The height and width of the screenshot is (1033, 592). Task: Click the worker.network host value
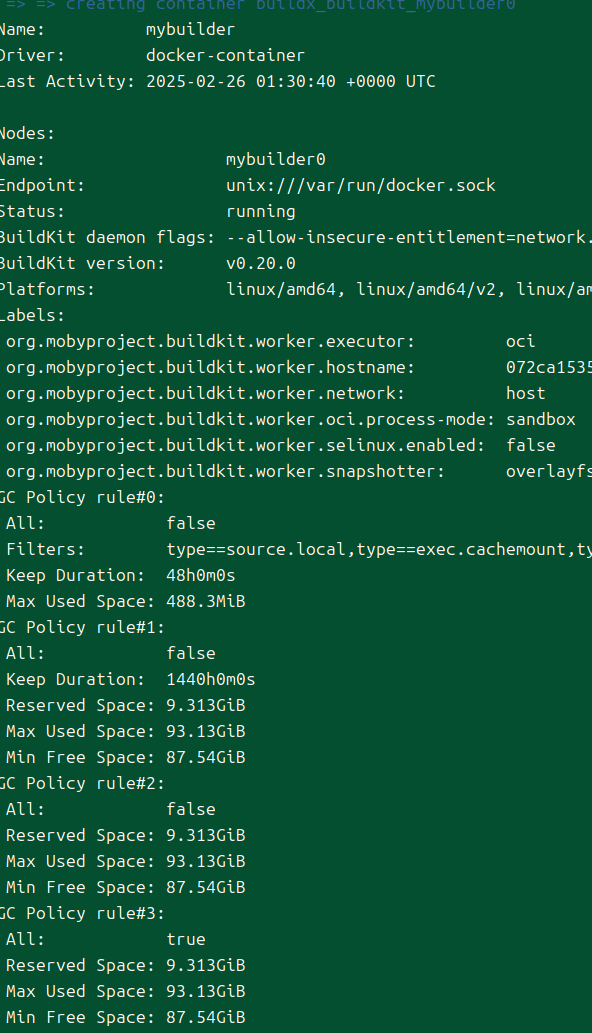tap(525, 393)
